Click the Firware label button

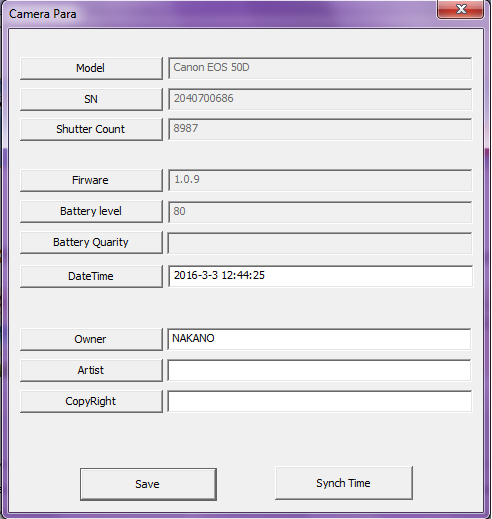[91, 180]
